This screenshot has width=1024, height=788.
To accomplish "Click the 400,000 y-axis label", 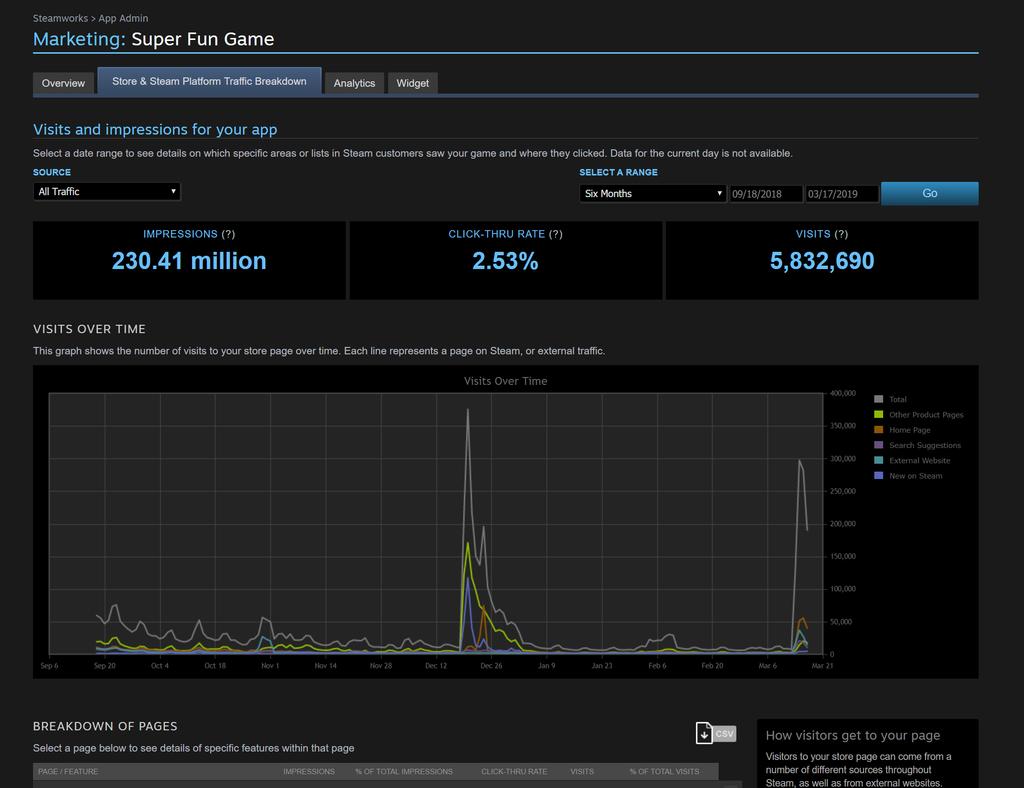I will click(x=842, y=393).
